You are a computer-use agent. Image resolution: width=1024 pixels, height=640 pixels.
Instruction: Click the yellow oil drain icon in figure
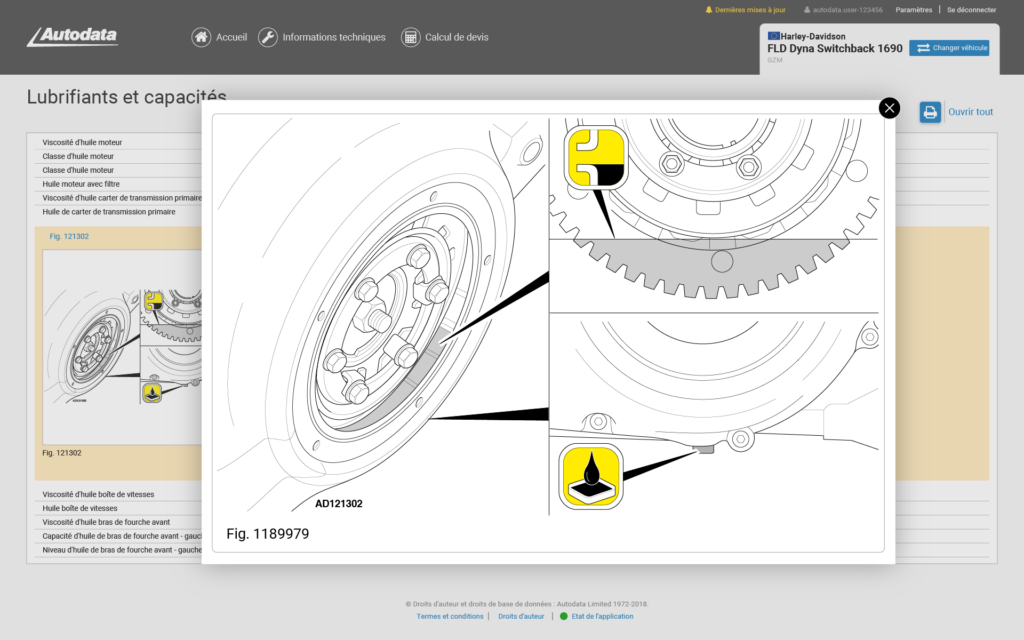click(x=590, y=476)
